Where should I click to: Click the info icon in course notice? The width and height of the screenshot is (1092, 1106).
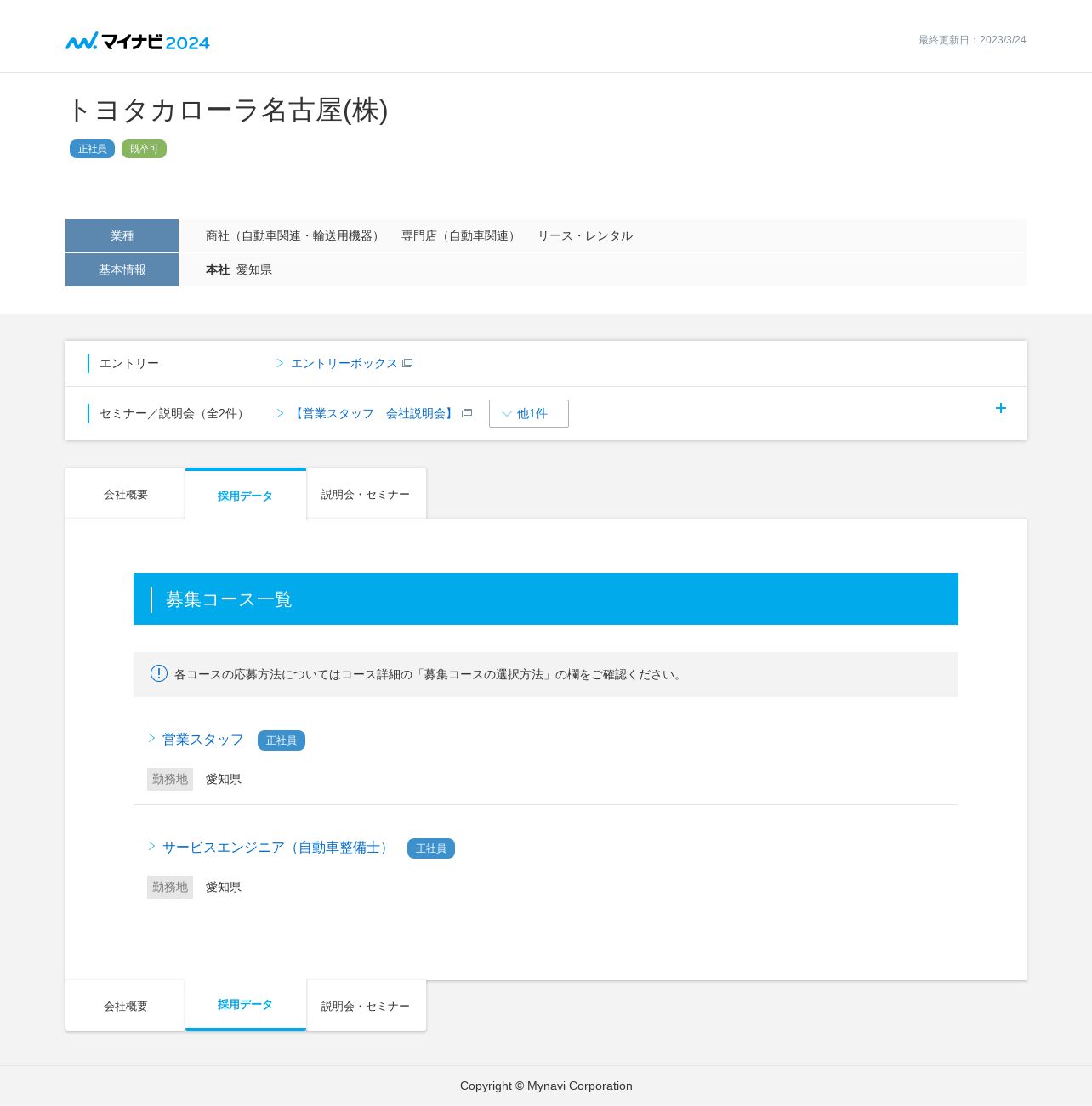tap(159, 673)
